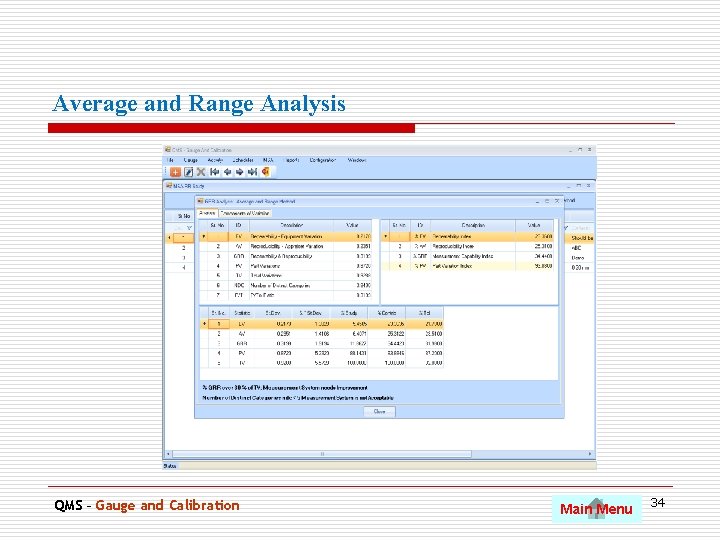The height and width of the screenshot is (540, 720).
Task: Click the Main Menu link
Action: point(596,509)
